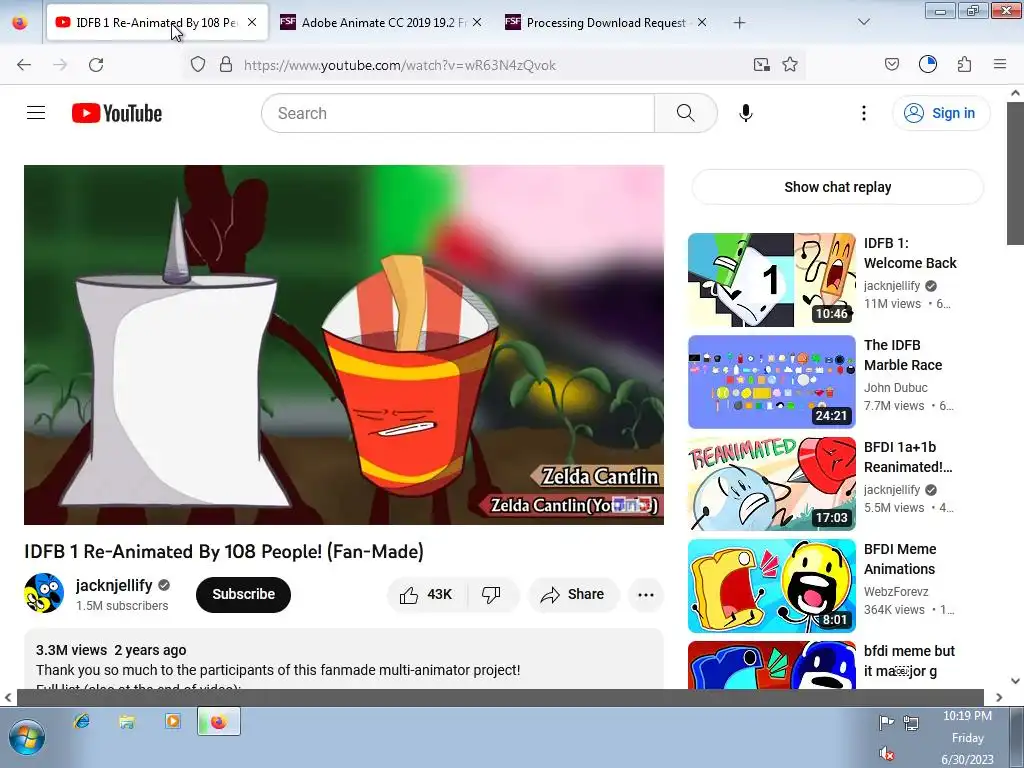Image resolution: width=1024 pixels, height=768 pixels.
Task: Open picture-in-picture icon in address bar
Action: (761, 65)
